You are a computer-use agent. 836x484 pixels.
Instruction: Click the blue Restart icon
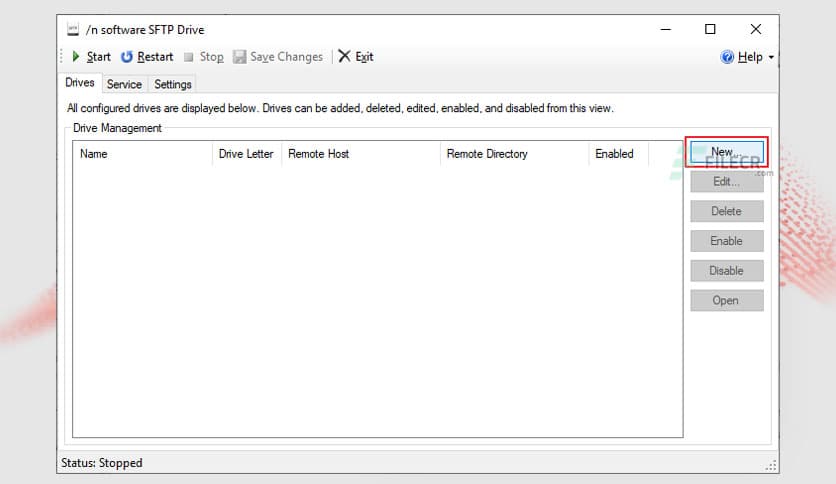126,57
